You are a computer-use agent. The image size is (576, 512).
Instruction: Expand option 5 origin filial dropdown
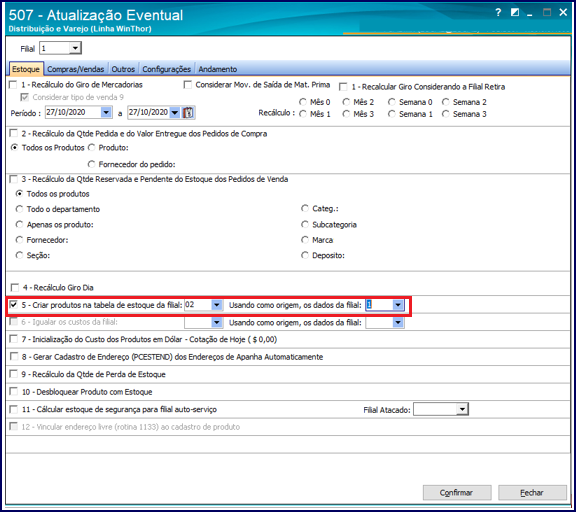[398, 305]
